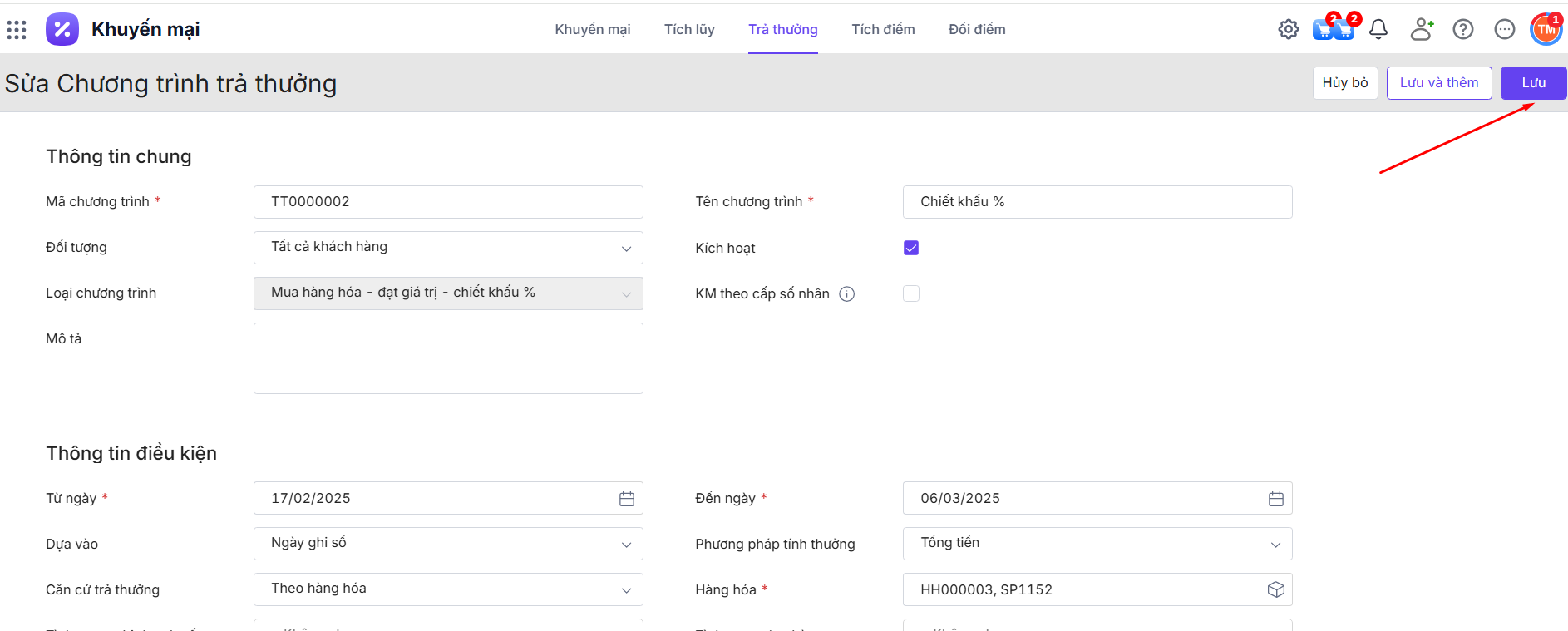Viewport: 1568px width, 631px height.
Task: Click the product box icon in Hàng hóa
Action: pyautogui.click(x=1275, y=589)
